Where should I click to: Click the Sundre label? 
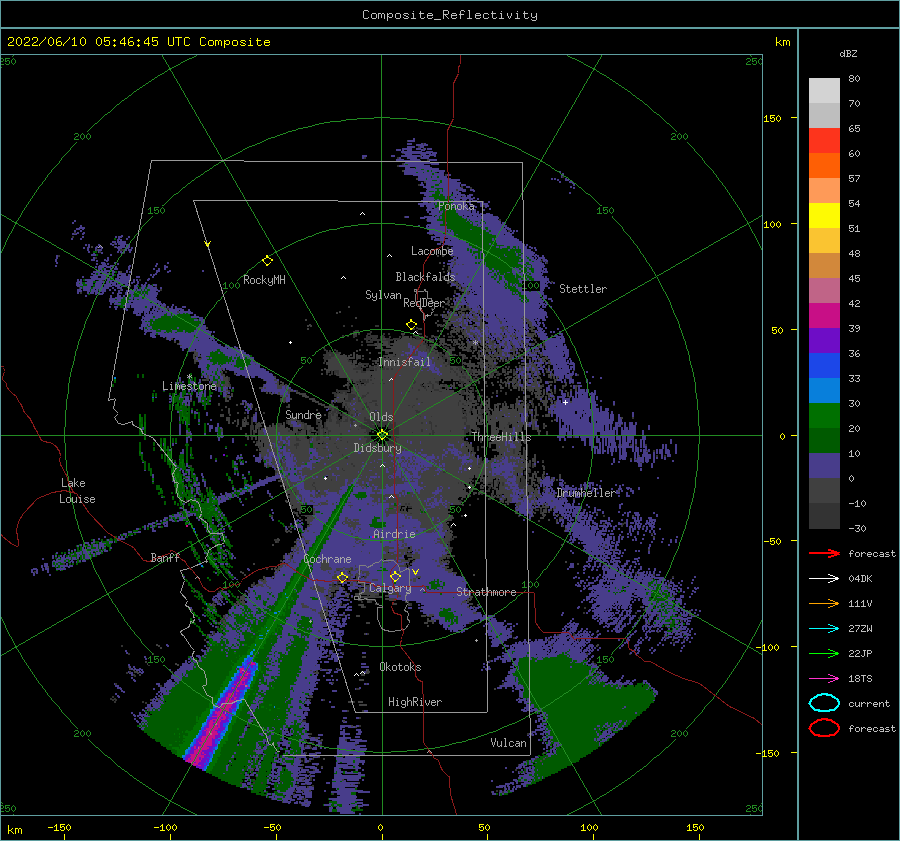click(x=303, y=414)
